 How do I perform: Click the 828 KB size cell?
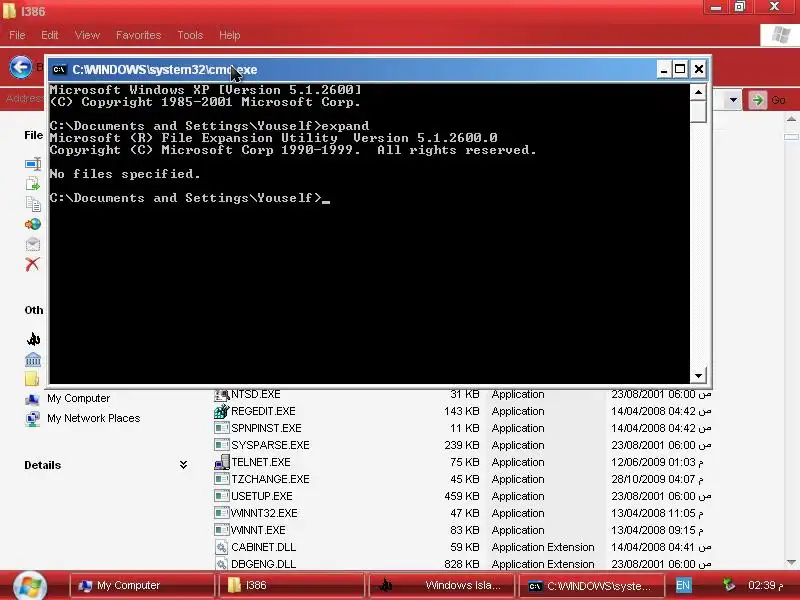461,564
